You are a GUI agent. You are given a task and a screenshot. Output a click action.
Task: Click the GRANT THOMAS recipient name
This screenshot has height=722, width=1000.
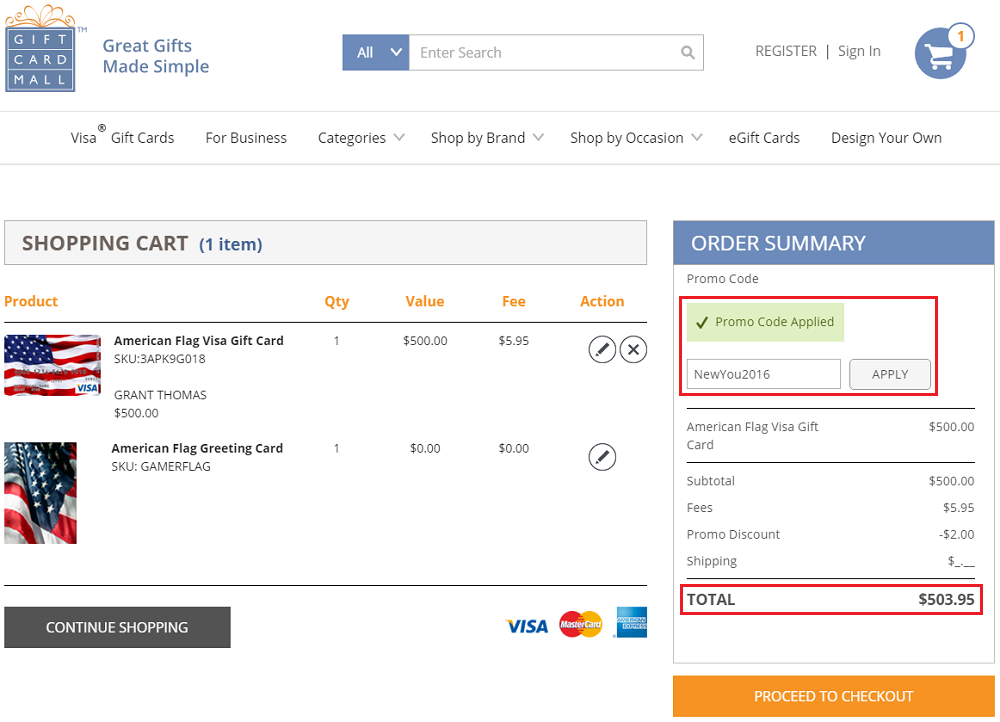tap(160, 395)
